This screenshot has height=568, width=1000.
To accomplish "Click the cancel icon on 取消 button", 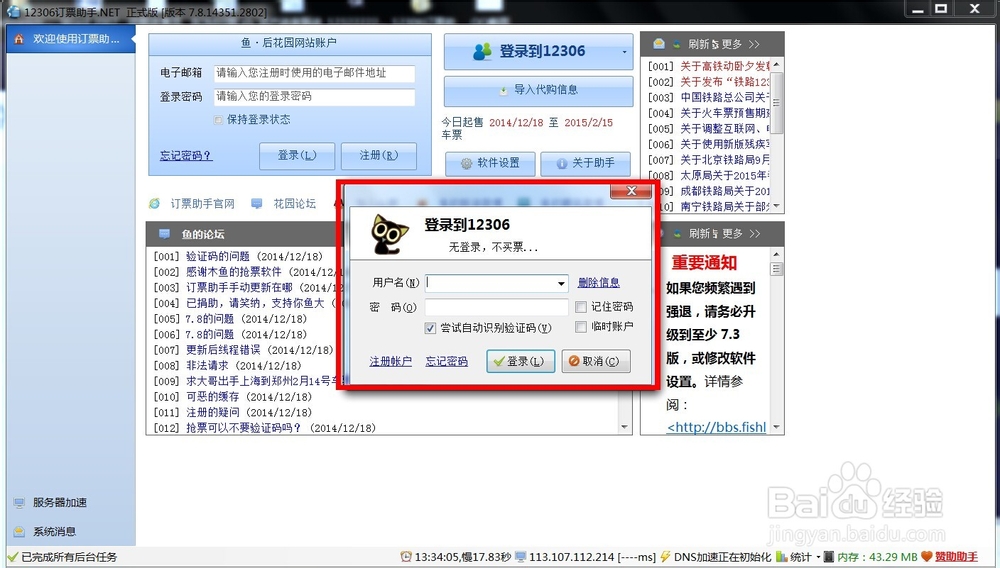I will point(574,361).
